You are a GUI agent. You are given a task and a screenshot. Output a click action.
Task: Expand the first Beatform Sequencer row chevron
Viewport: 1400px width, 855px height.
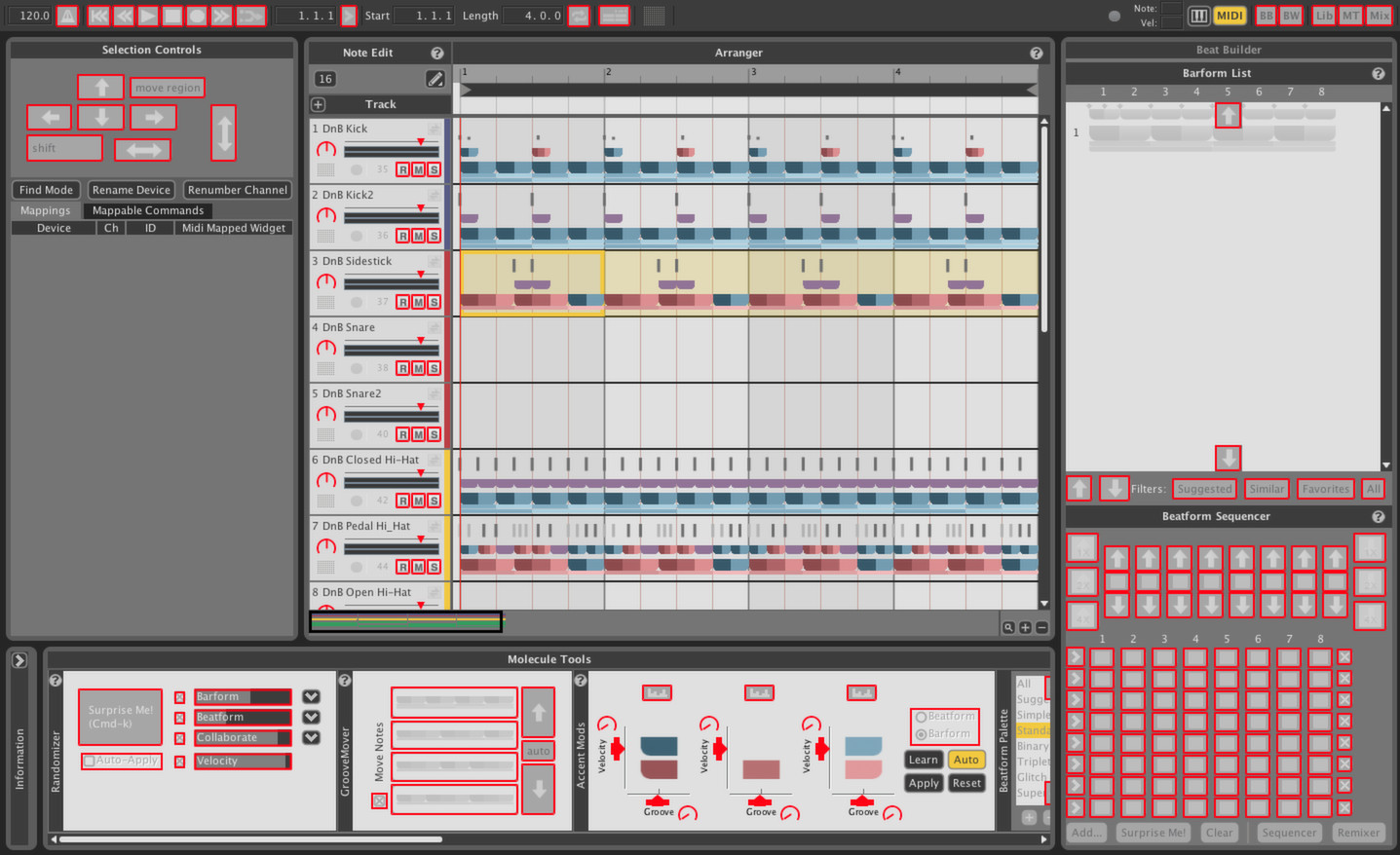coord(1075,657)
